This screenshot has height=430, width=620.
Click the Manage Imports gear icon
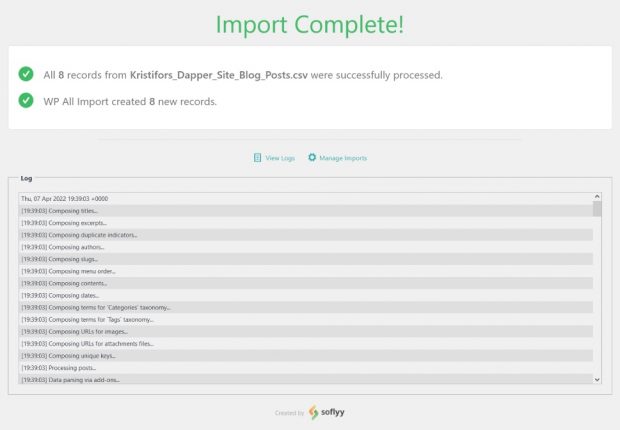(x=312, y=158)
